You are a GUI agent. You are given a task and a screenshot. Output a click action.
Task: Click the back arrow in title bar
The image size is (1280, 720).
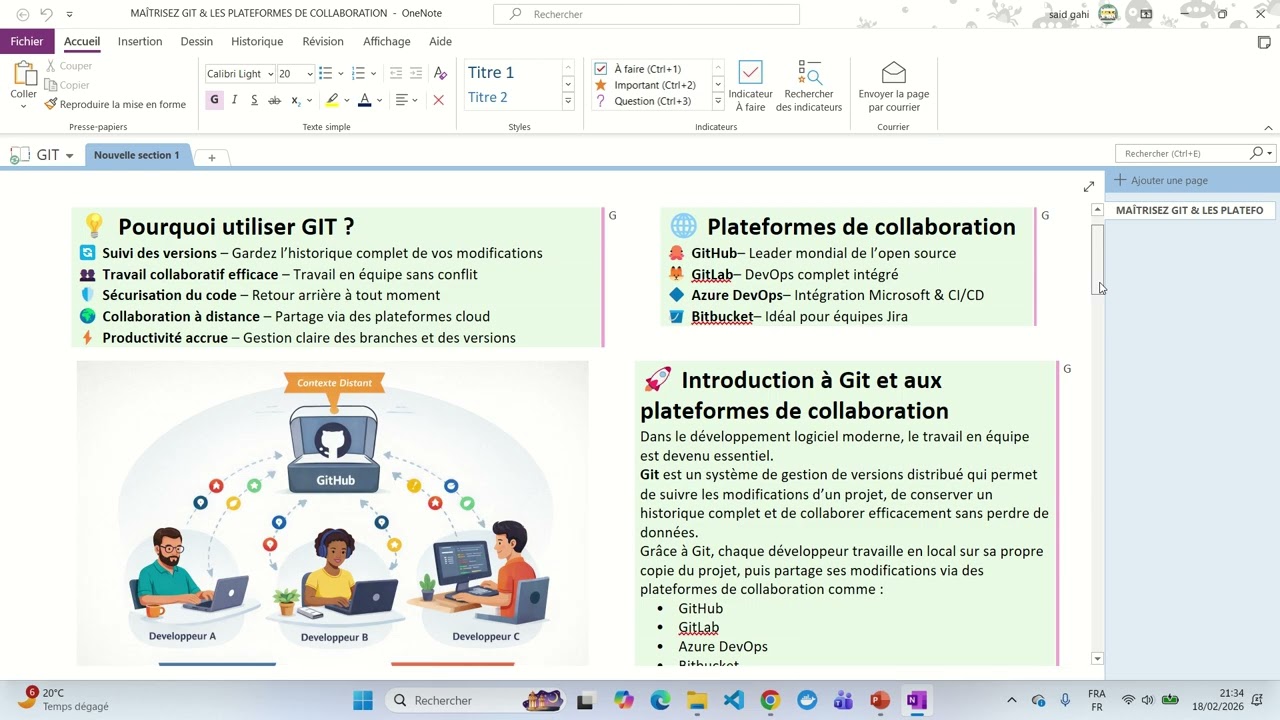(x=23, y=14)
